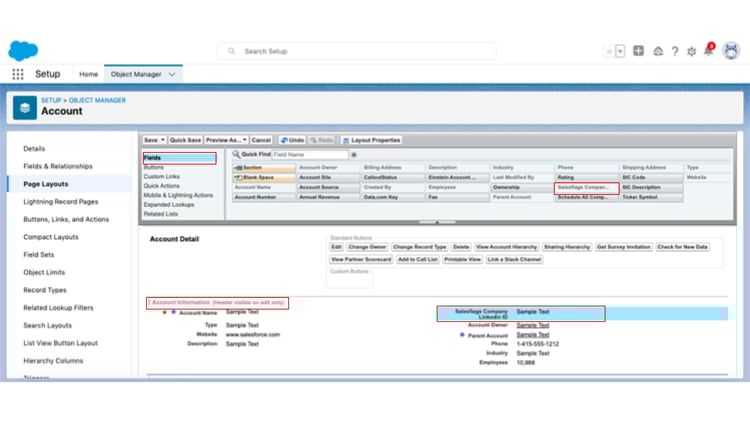The height and width of the screenshot is (421, 750).
Task: Collapse the palette using the bottom handle
Action: pos(437,222)
